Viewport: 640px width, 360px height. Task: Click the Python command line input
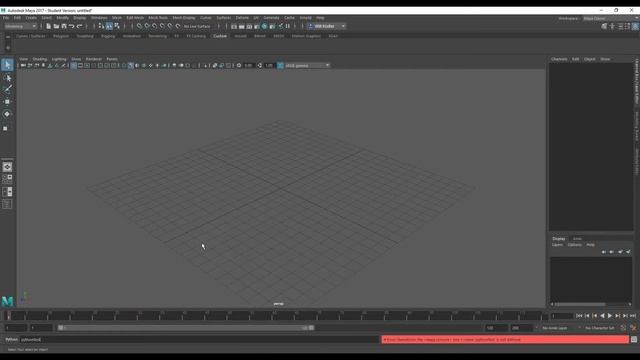200,340
